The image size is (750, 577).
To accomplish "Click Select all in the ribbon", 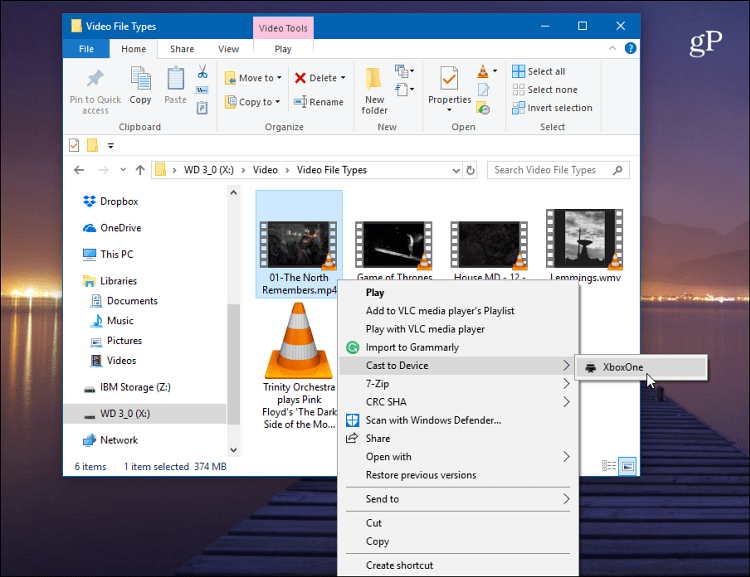I will click(x=539, y=71).
